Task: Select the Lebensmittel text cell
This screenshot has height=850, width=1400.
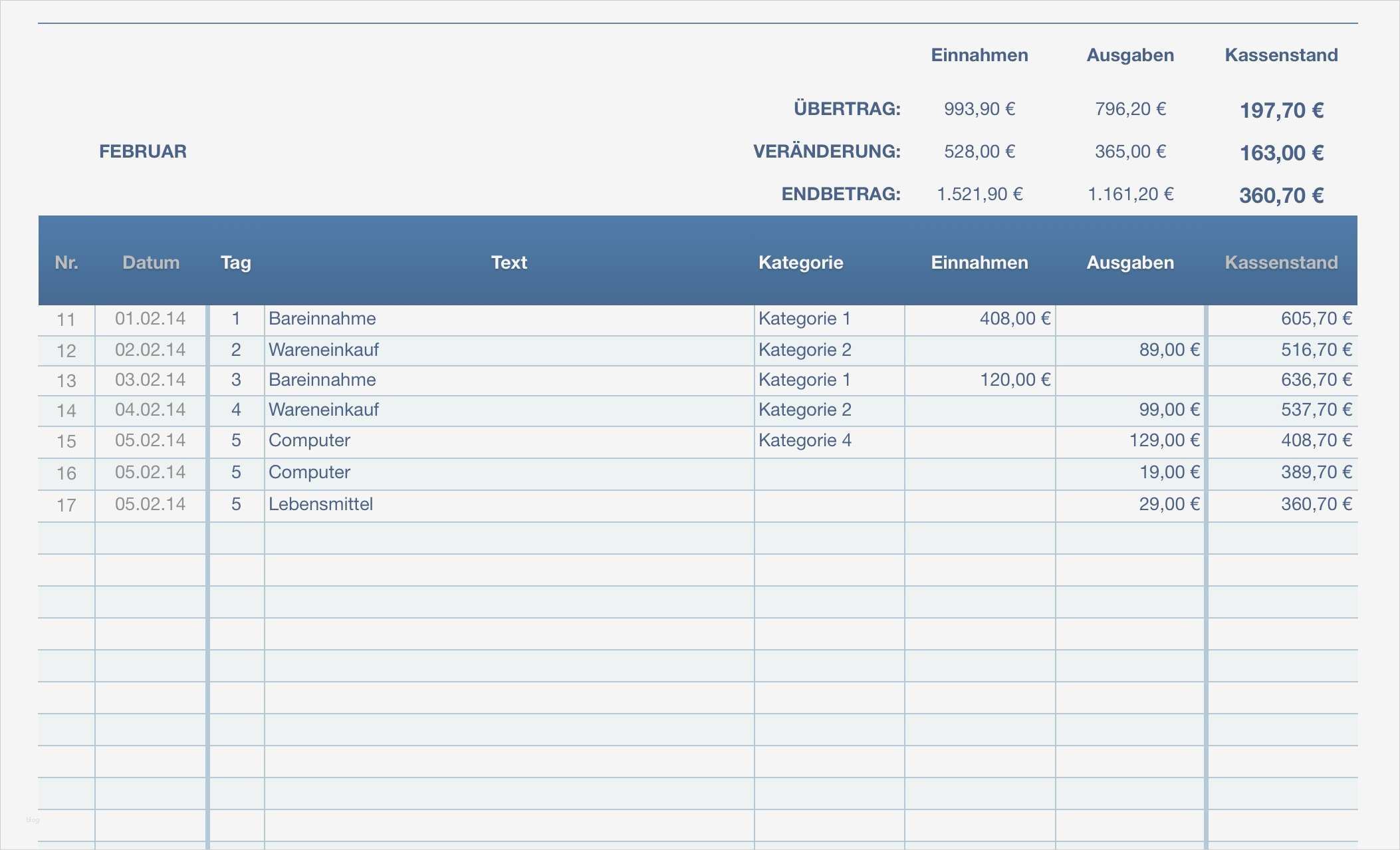Action: (320, 504)
